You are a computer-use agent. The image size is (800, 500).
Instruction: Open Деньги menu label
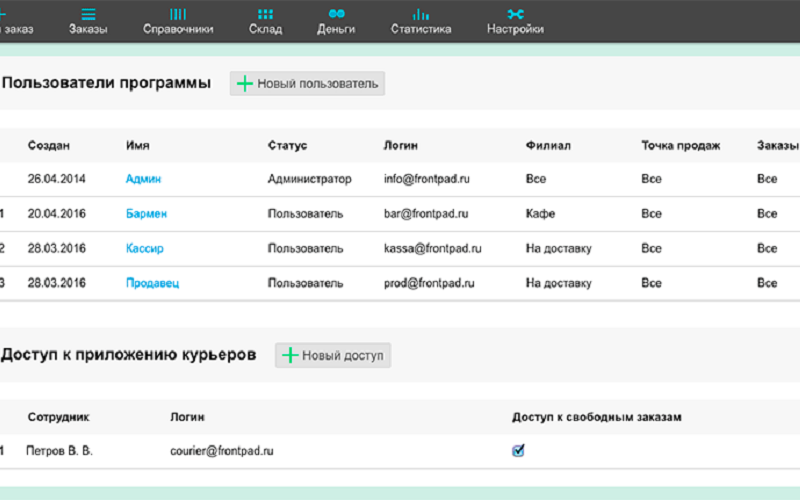click(x=336, y=29)
